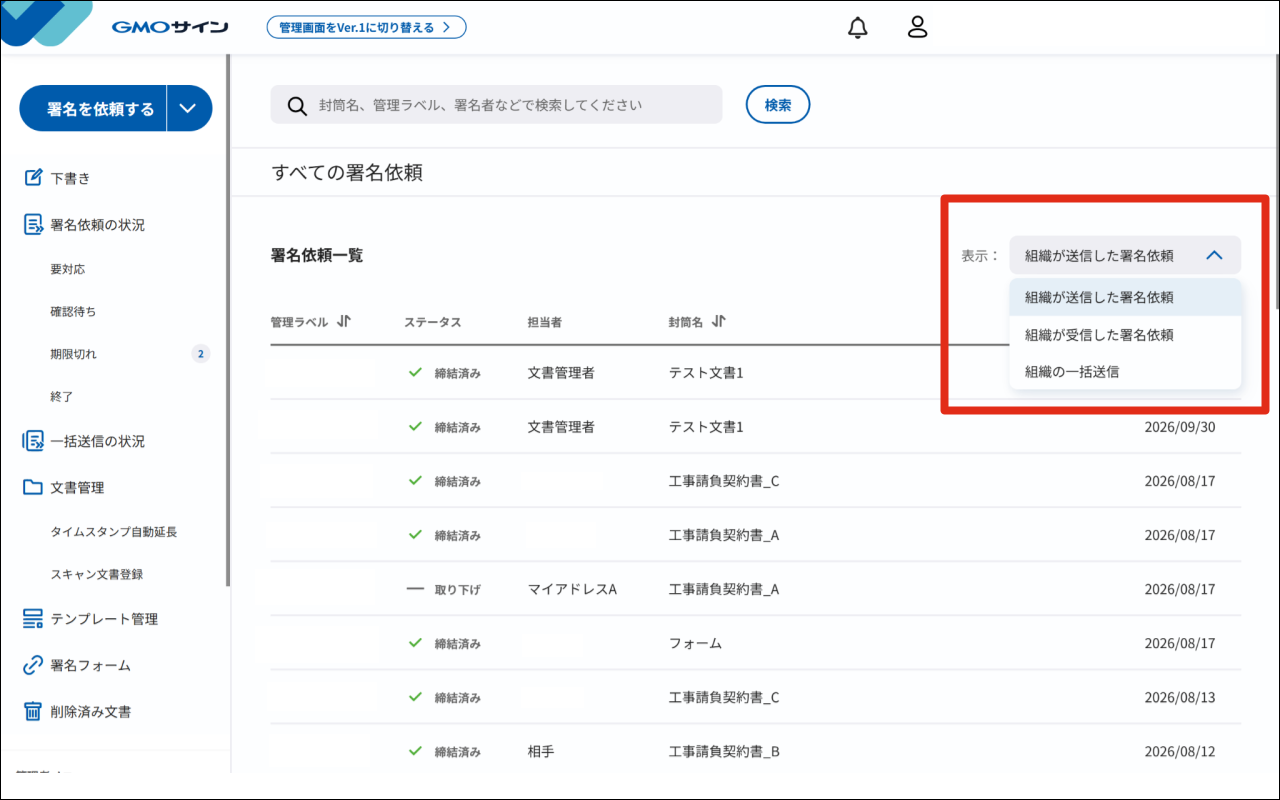Image resolution: width=1280 pixels, height=800 pixels.
Task: Sort the list by 管理ラベル arrows
Action: (x=344, y=322)
